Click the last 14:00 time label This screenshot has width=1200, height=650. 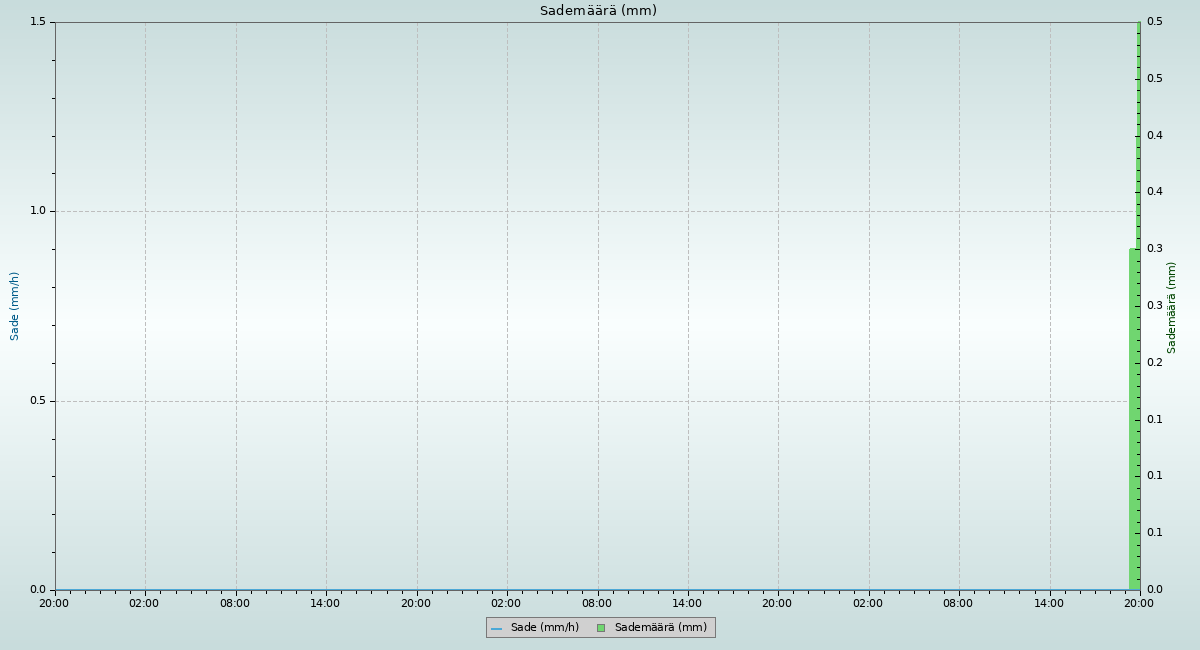coord(1049,603)
